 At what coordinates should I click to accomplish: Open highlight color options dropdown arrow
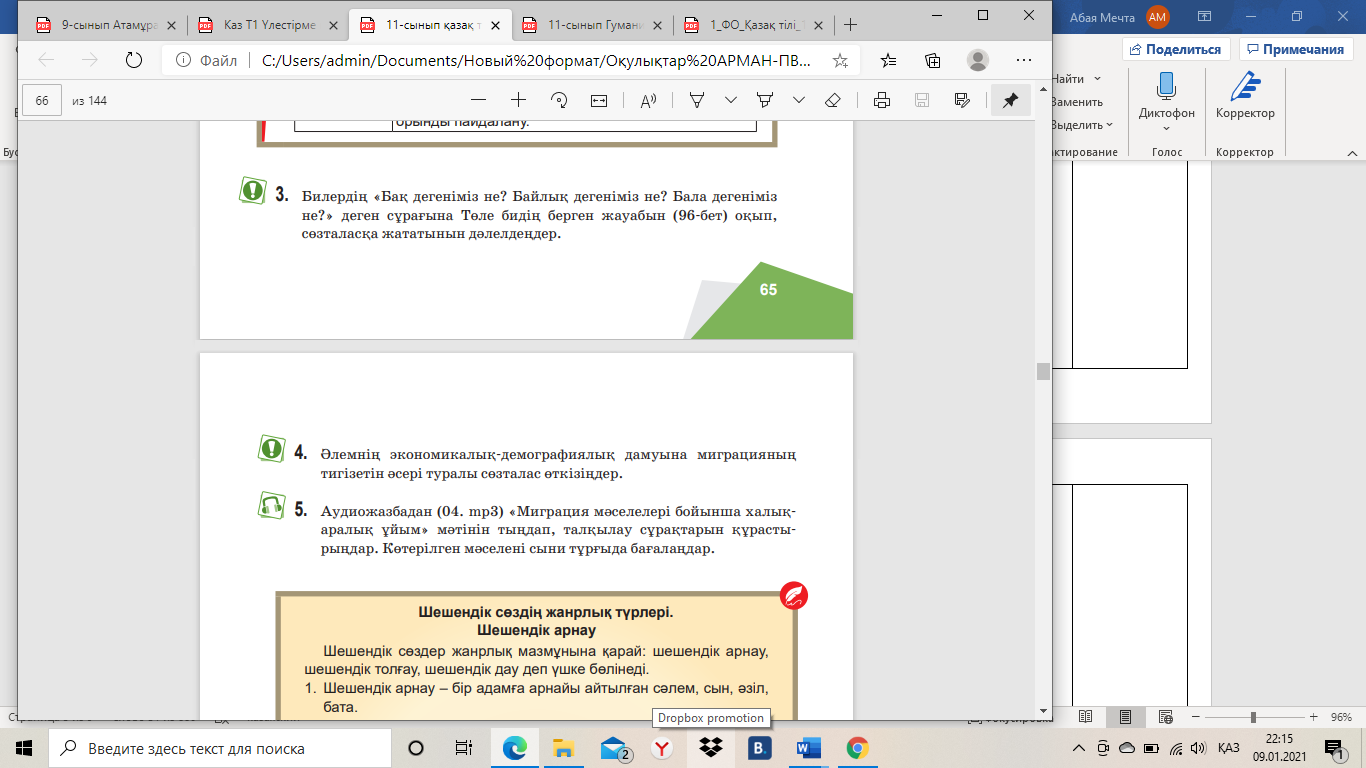pyautogui.click(x=798, y=100)
